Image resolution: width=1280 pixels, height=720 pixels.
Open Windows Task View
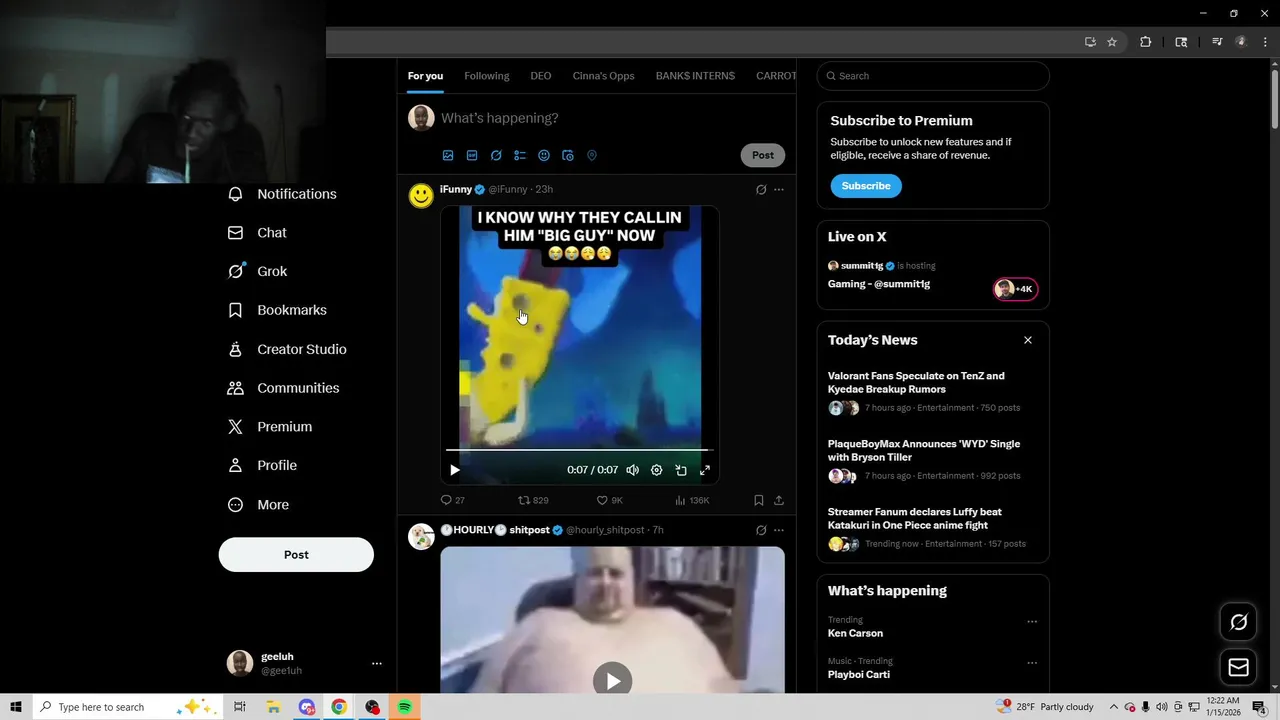point(240,707)
